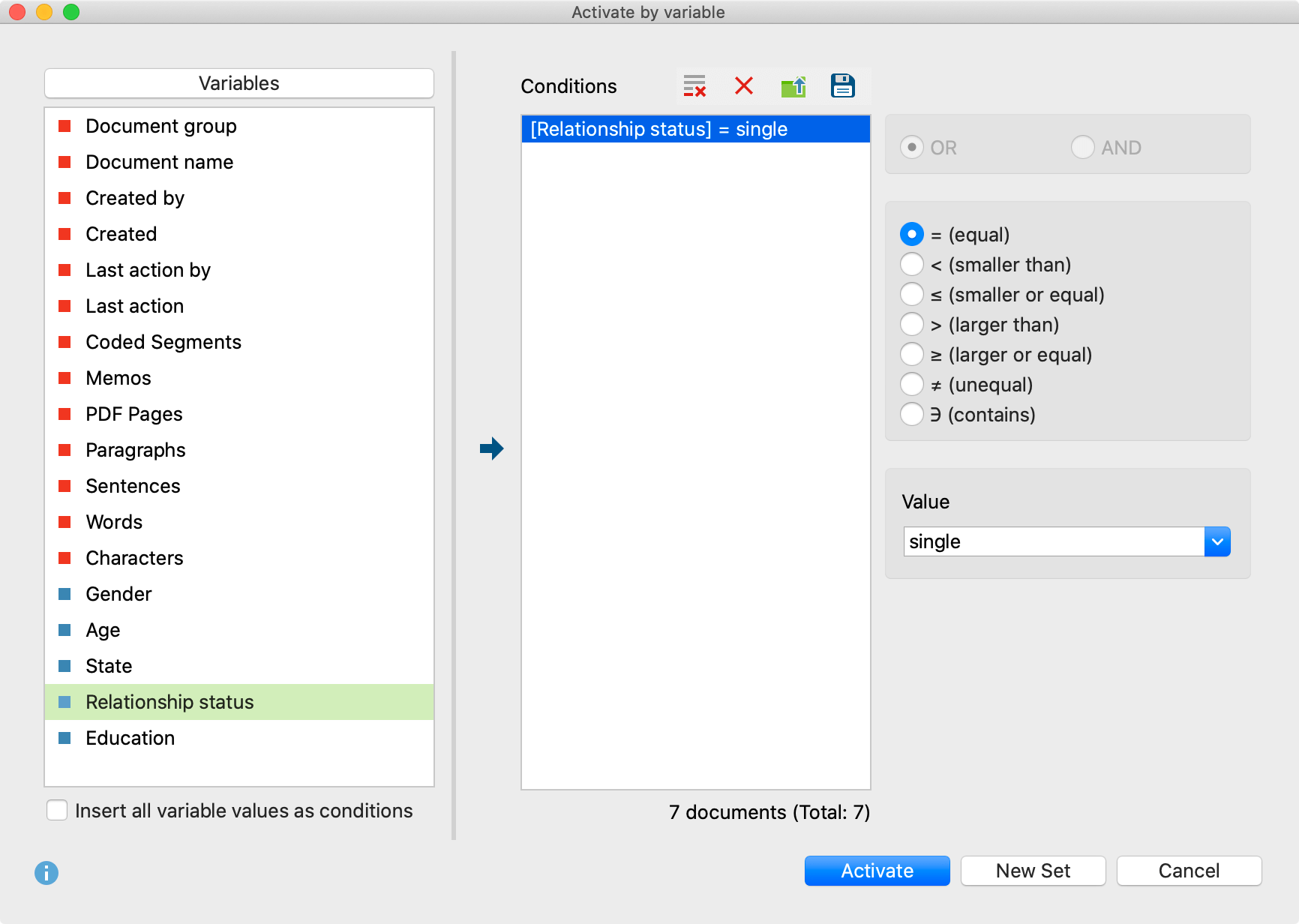Image resolution: width=1299 pixels, height=924 pixels.
Task: Click the save conditions floppy disk icon
Action: pos(842,86)
